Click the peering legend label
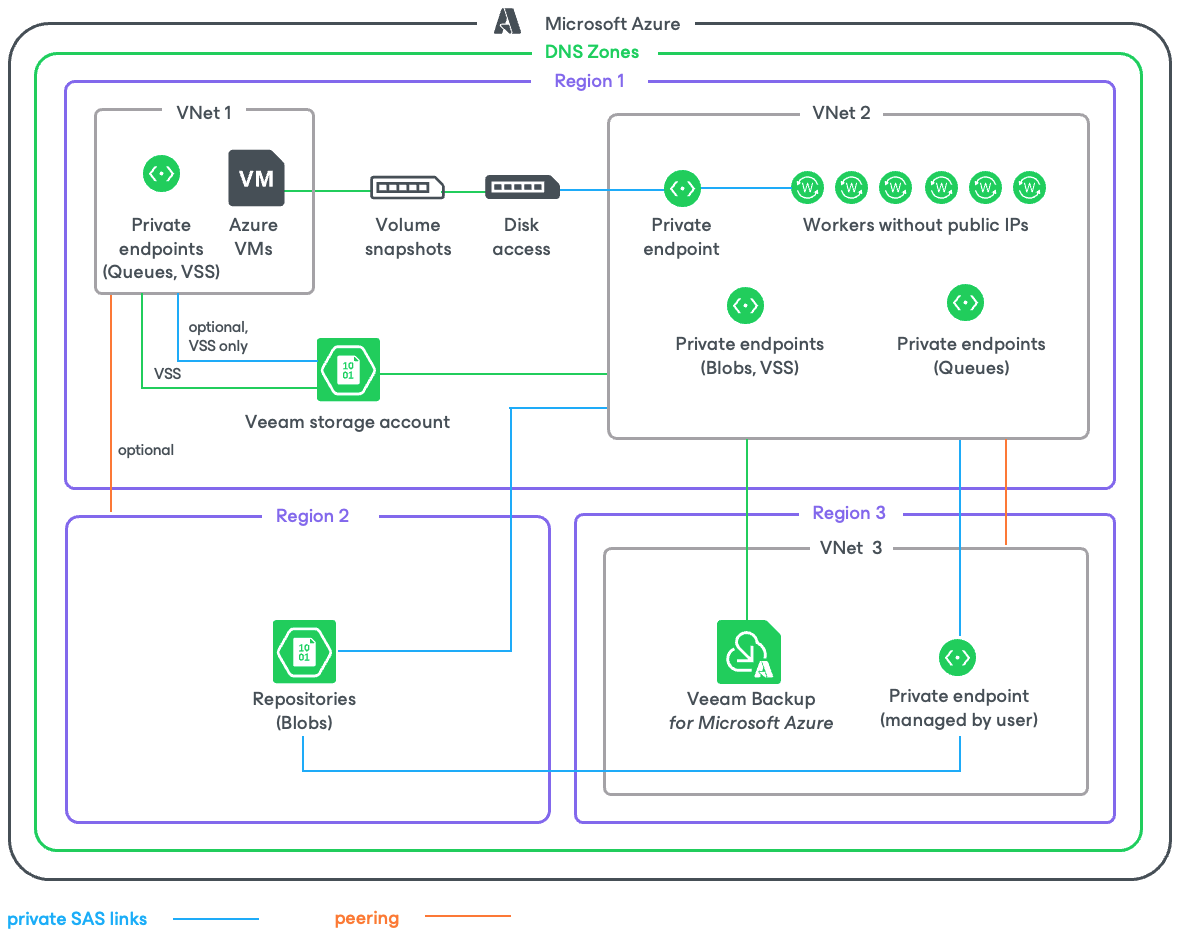Screen dimensions: 1179x944 tap(367, 918)
